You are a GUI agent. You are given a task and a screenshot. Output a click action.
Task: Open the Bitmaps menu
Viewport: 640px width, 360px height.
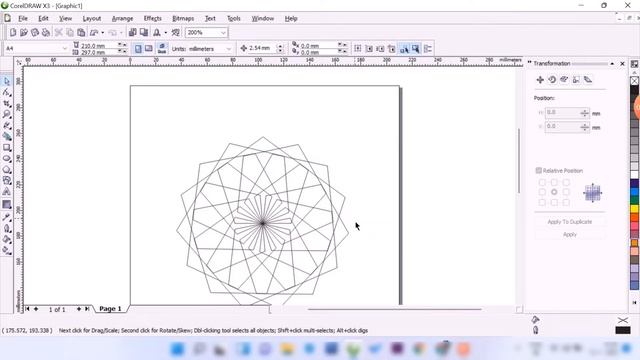pos(183,18)
